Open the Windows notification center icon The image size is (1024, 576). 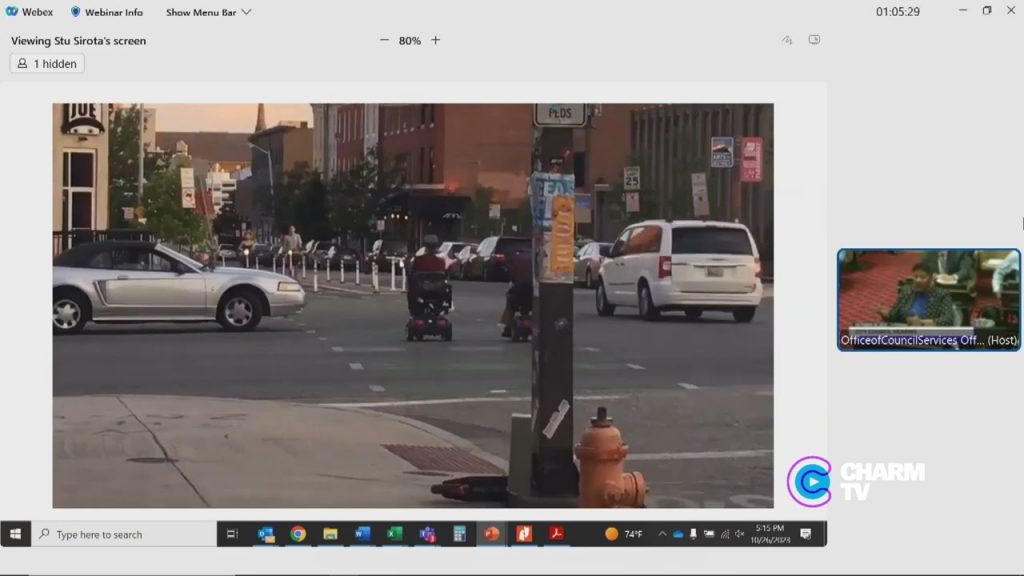tap(806, 534)
